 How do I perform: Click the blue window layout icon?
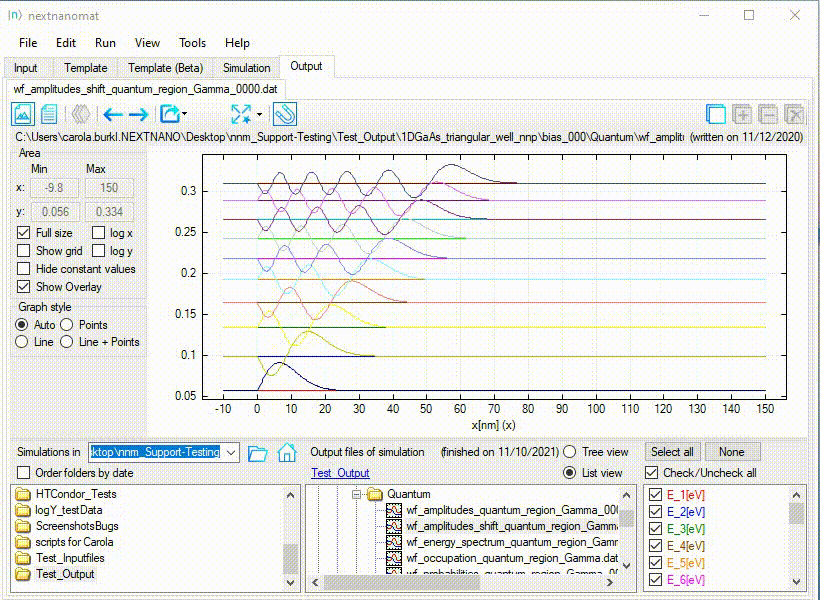pos(716,114)
